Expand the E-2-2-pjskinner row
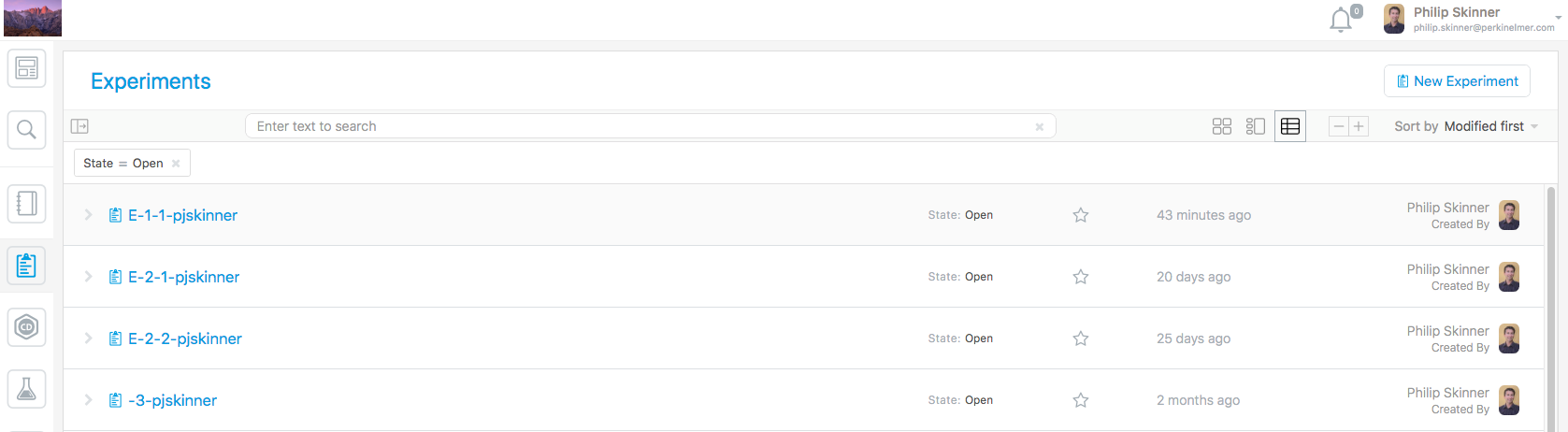Image resolution: width=1568 pixels, height=432 pixels. 88,338
